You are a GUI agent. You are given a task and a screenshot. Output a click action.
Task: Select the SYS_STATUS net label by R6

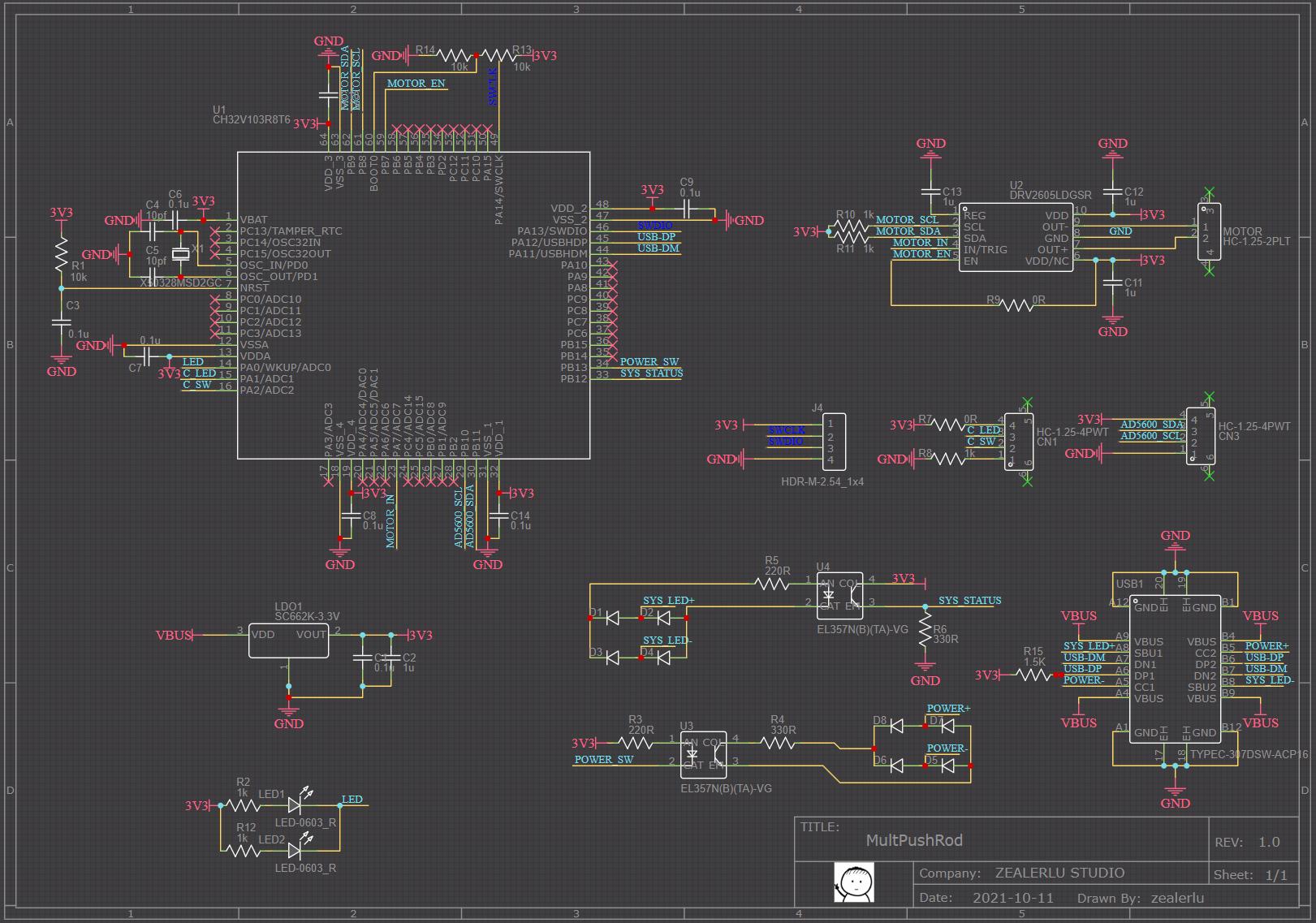coord(969,600)
